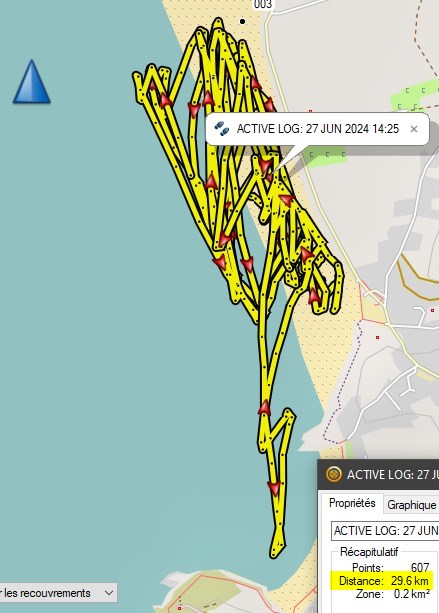Click the lowest red direction arrow on track
The width and height of the screenshot is (439, 613).
tap(274, 488)
